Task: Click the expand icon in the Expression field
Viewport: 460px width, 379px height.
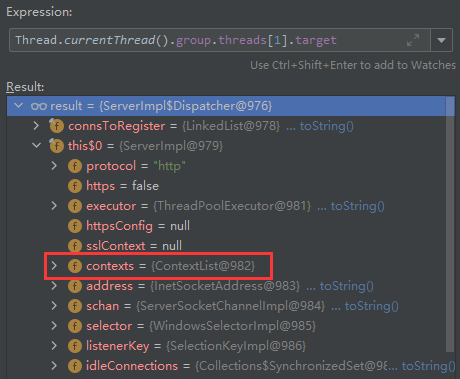Action: pos(413,40)
